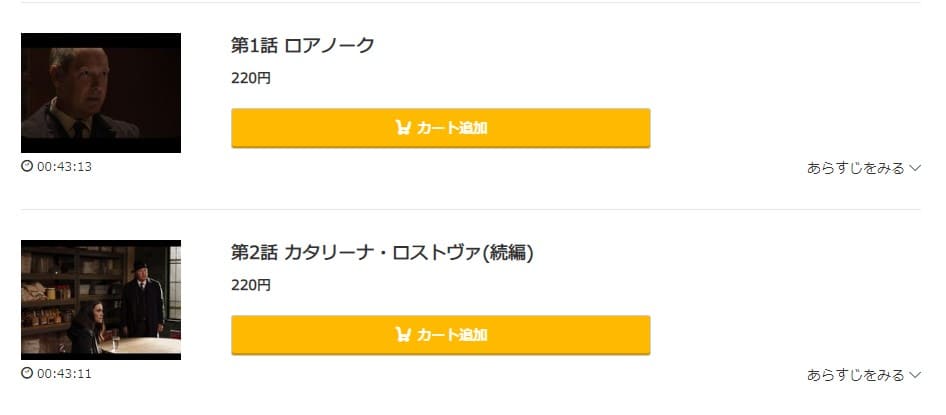This screenshot has width=946, height=415.
Task: Click the man in hat in episode 2 thumbnail
Action: tap(142, 299)
